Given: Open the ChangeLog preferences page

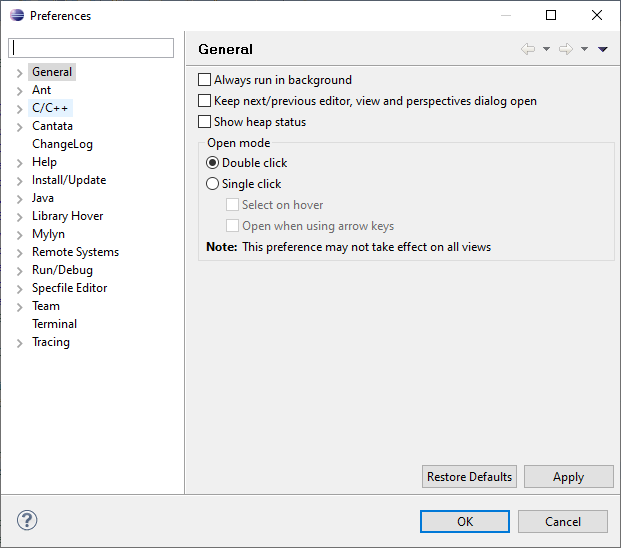Looking at the screenshot, I should pyautogui.click(x=62, y=144).
